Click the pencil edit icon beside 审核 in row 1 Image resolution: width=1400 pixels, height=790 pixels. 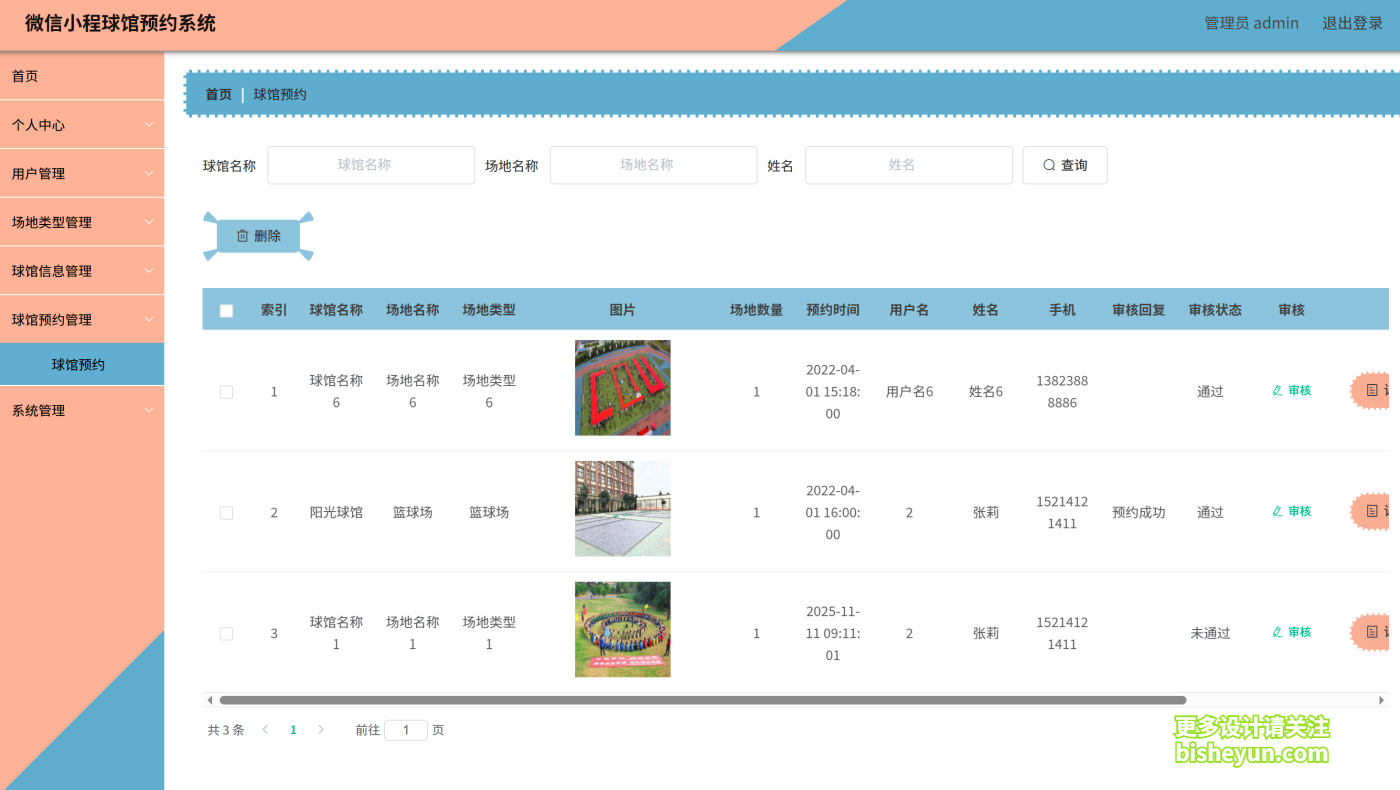pos(1277,390)
